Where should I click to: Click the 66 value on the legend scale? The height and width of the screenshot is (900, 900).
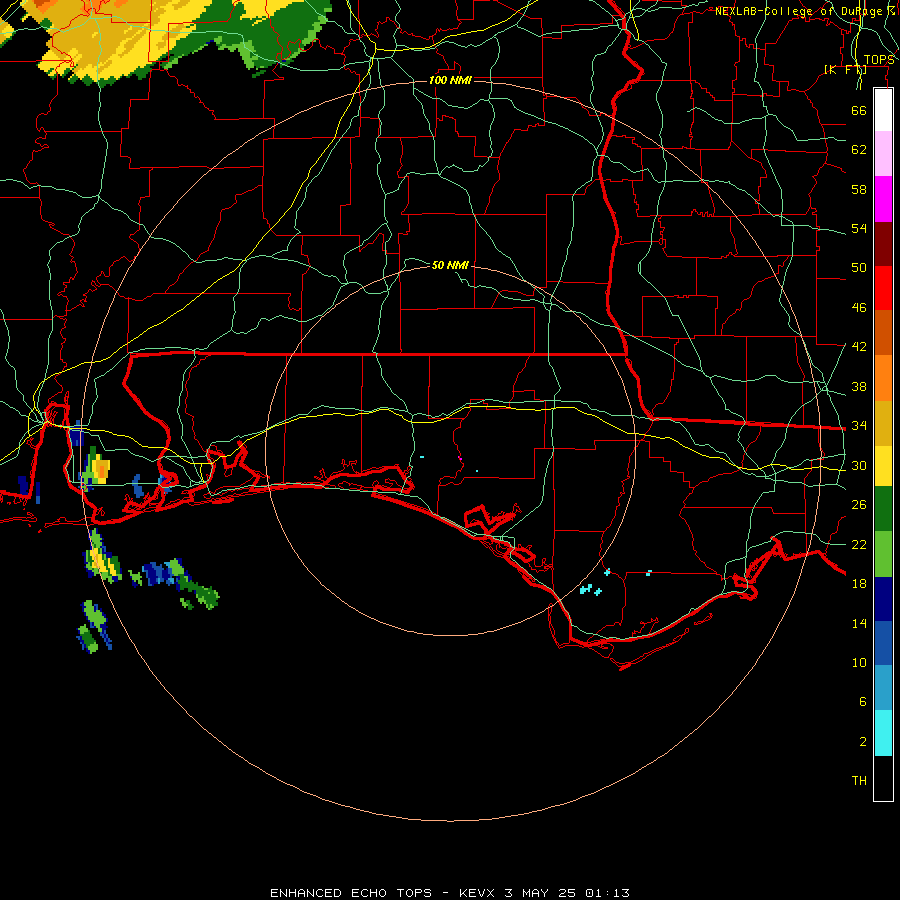click(x=859, y=110)
